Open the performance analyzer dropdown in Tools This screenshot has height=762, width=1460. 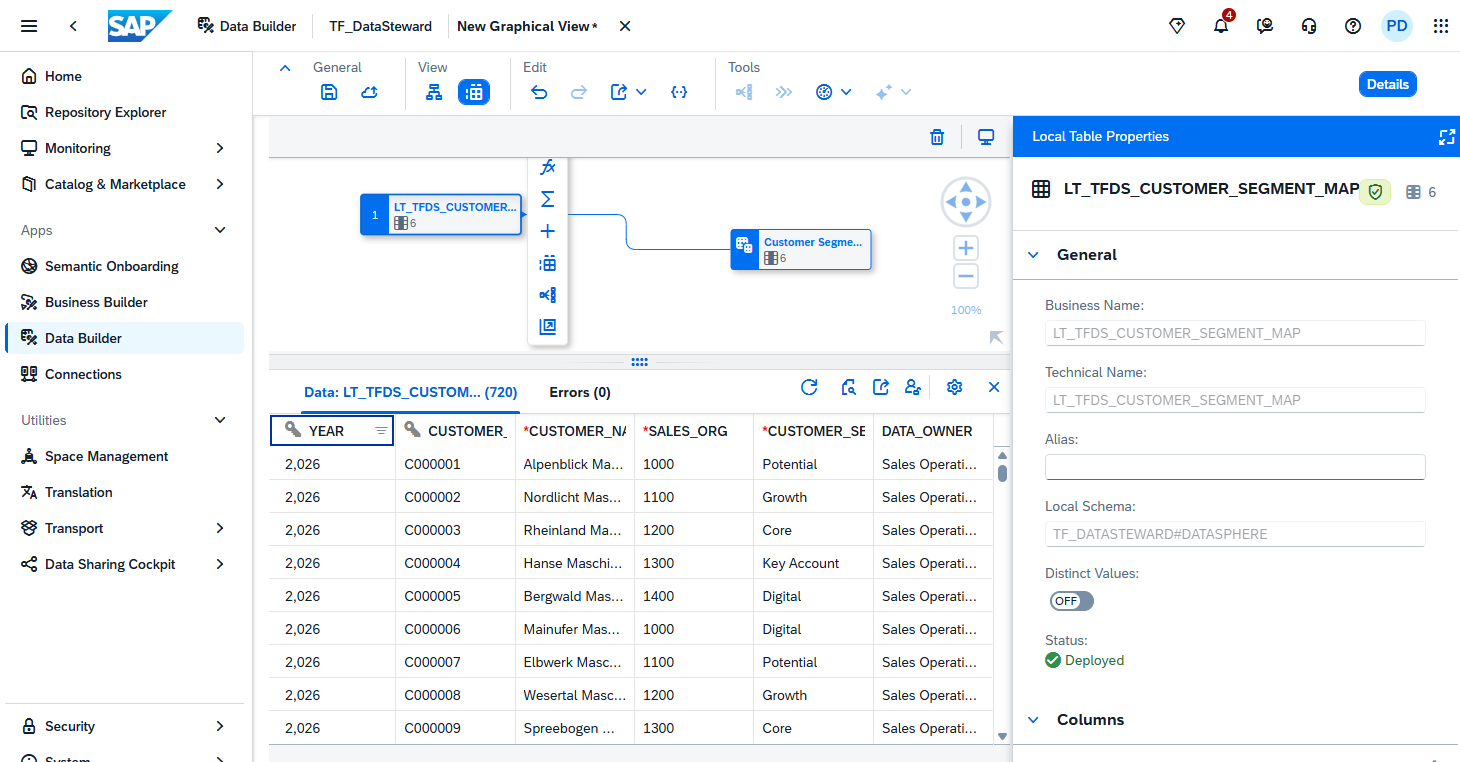coord(833,92)
